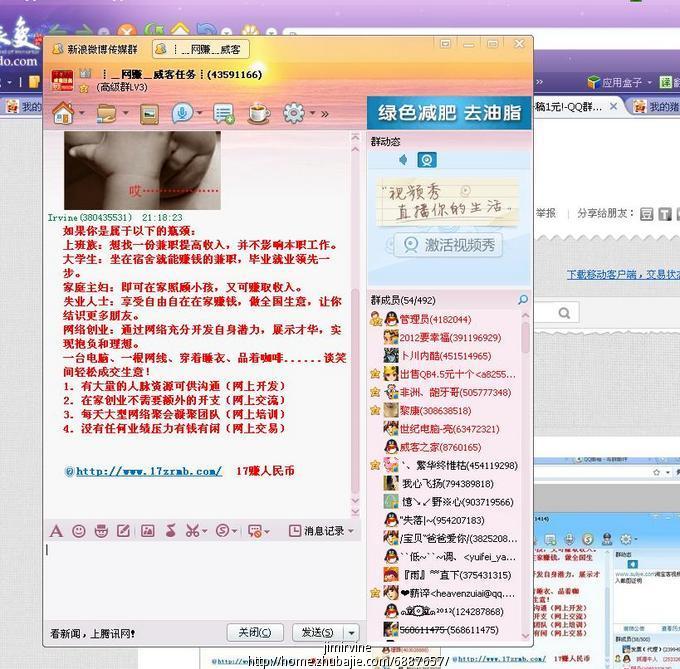This screenshot has width=680, height=669.
Task: Click the 激活视频秀 button
Action: coord(448,245)
